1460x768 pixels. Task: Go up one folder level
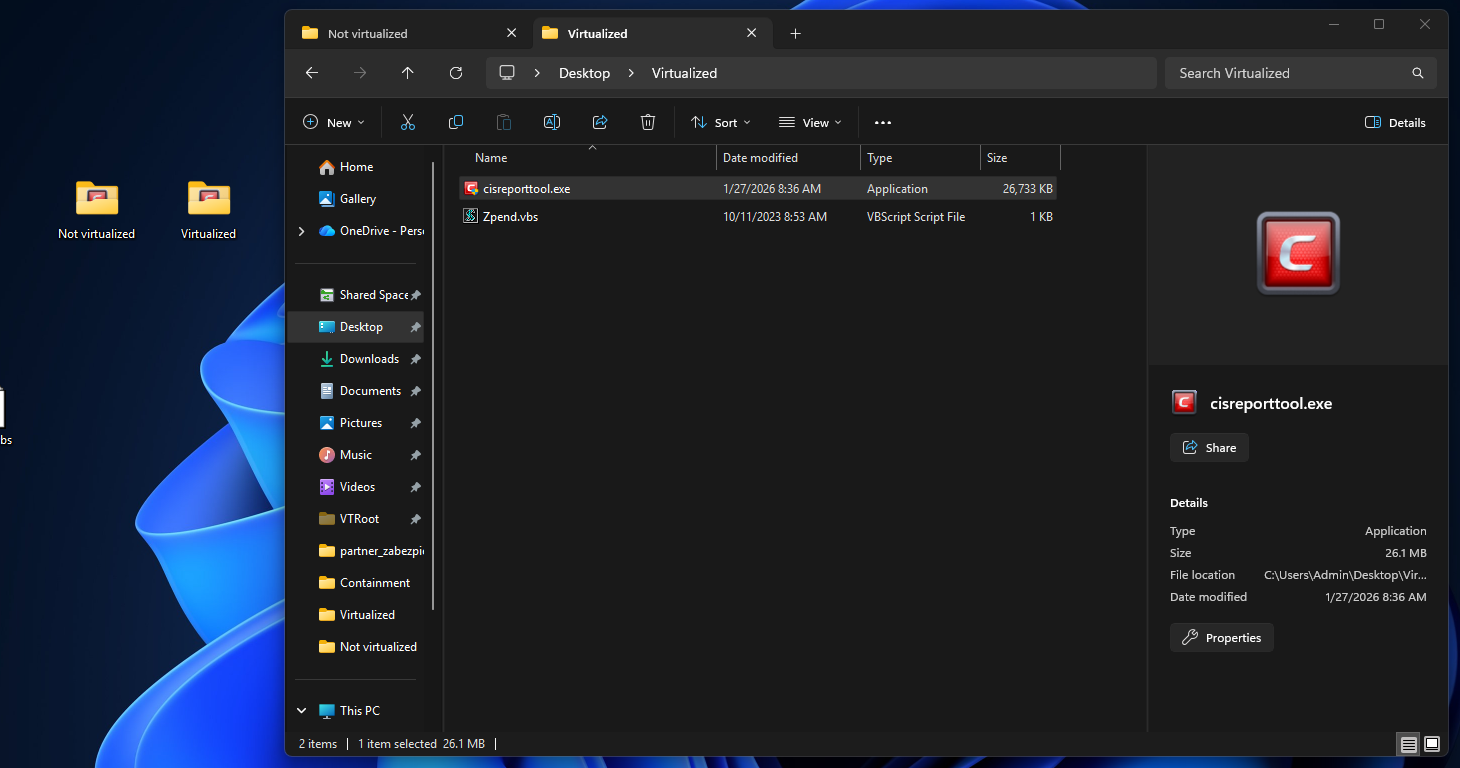pos(407,73)
